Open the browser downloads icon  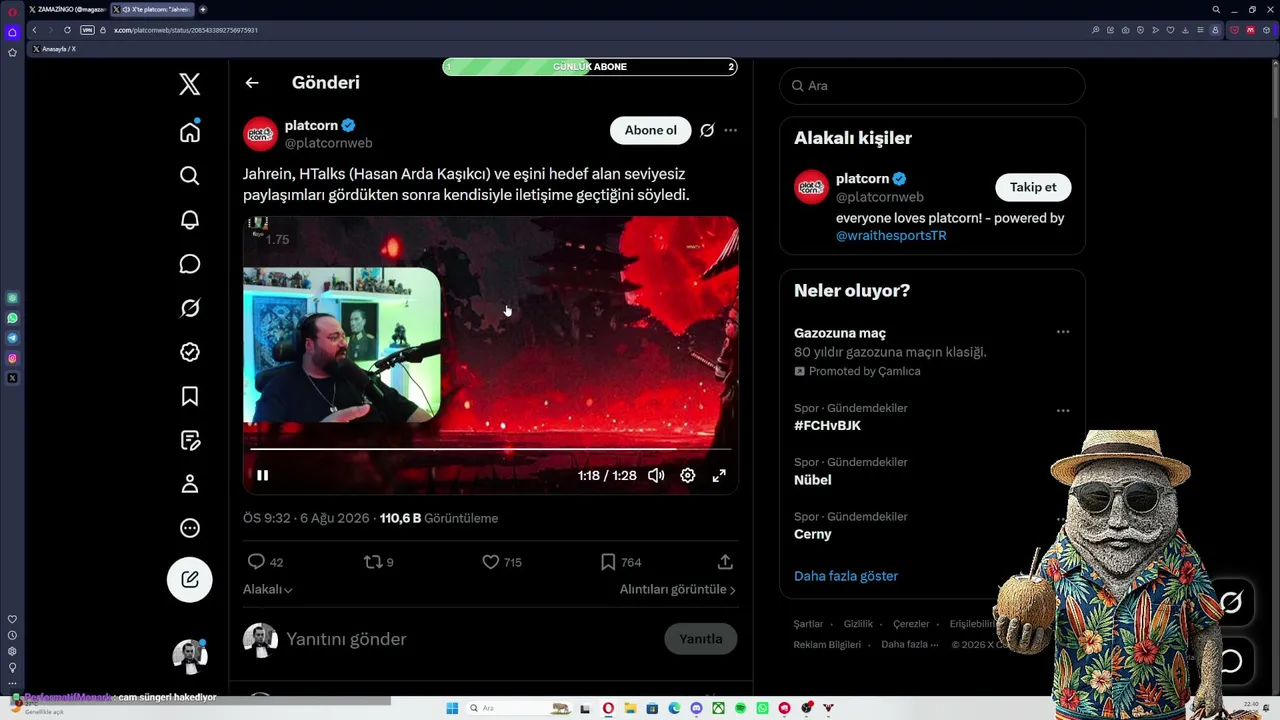coord(1186,30)
